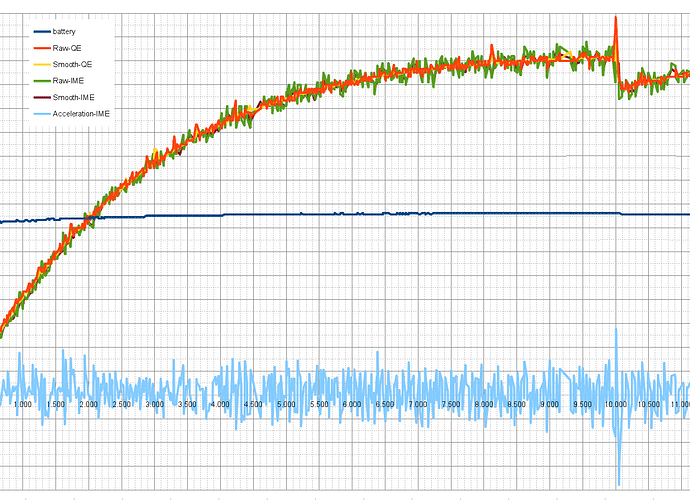Click the 5.000 axis label
The height and width of the screenshot is (500, 690).
point(286,404)
